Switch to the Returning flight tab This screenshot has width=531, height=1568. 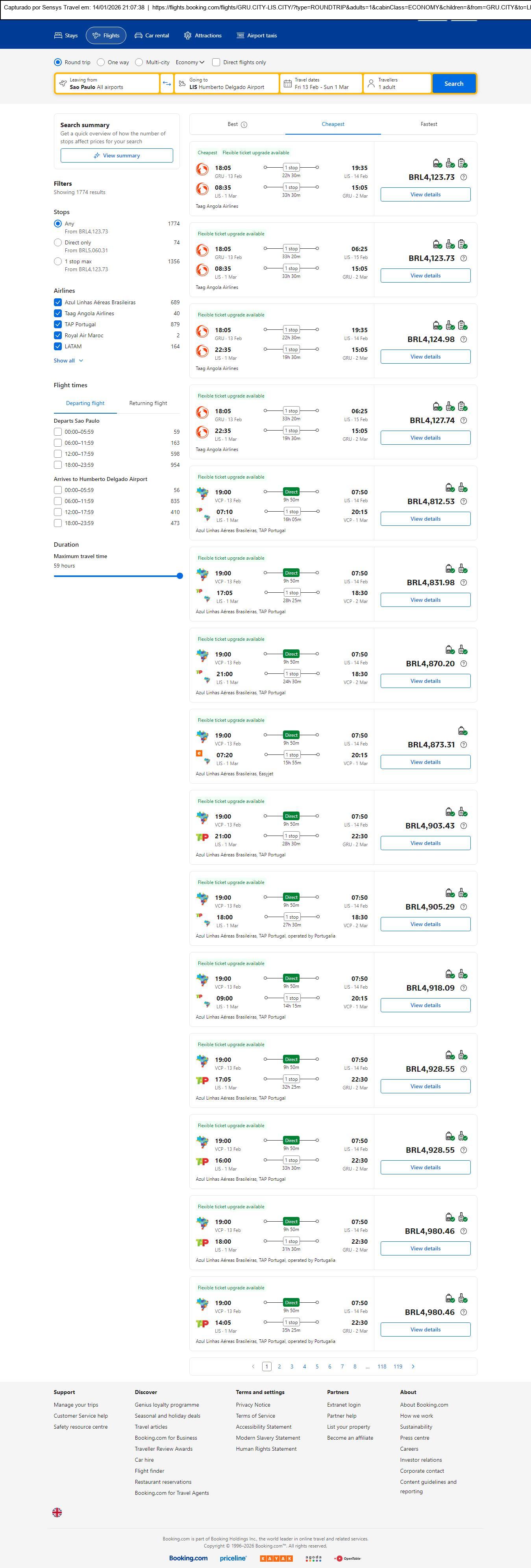click(148, 403)
